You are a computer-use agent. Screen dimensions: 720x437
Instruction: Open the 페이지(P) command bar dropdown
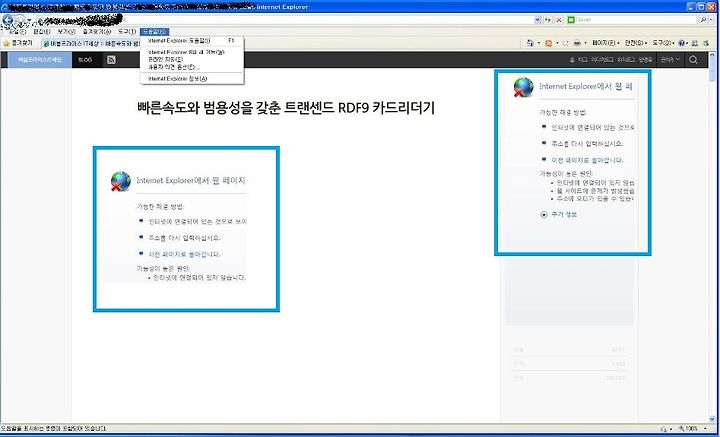(606, 43)
